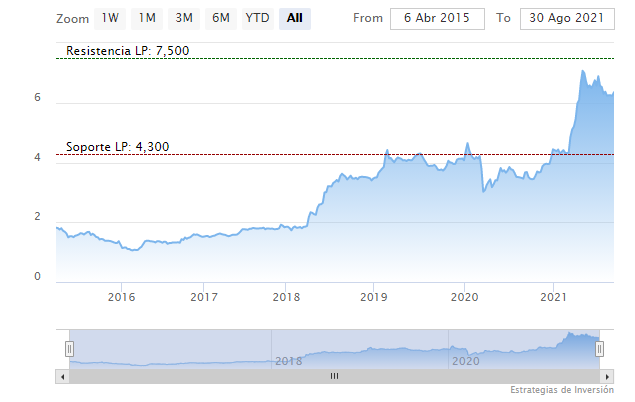The height and width of the screenshot is (402, 635).
Task: Click the 2020 marker in the navigator
Action: 465,361
